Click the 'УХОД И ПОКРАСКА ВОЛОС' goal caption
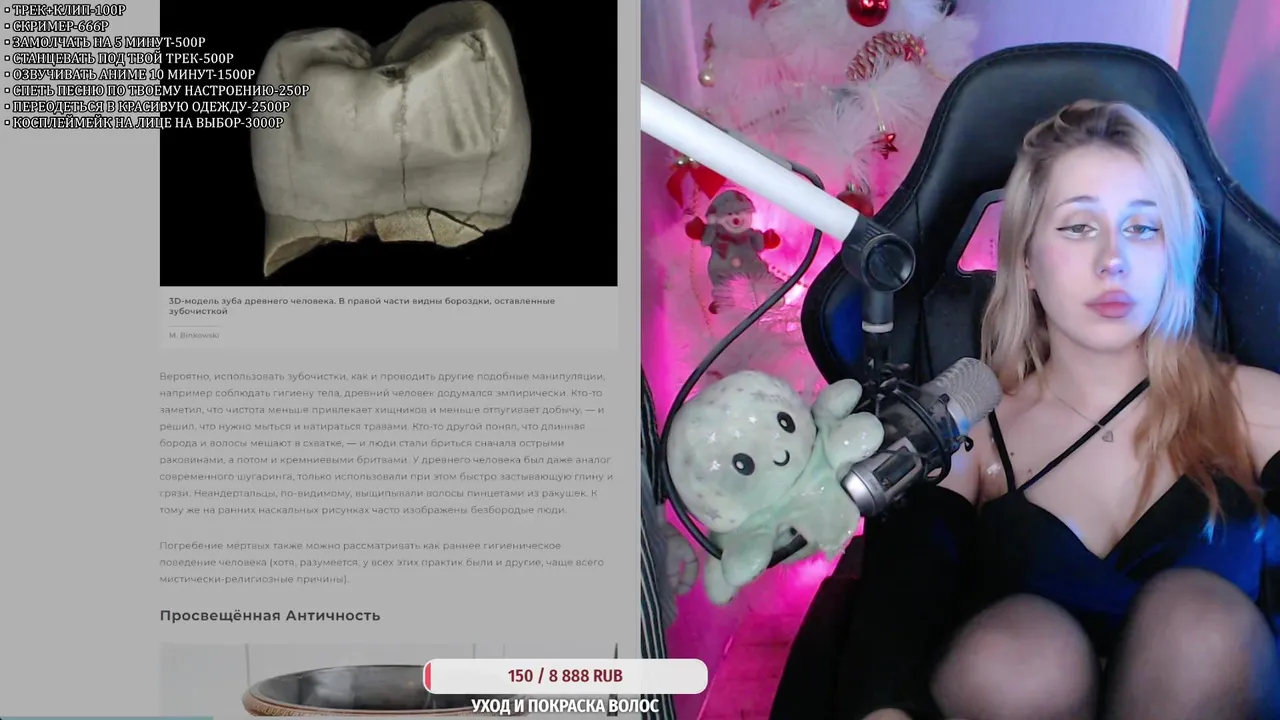This screenshot has height=720, width=1280. tap(565, 706)
